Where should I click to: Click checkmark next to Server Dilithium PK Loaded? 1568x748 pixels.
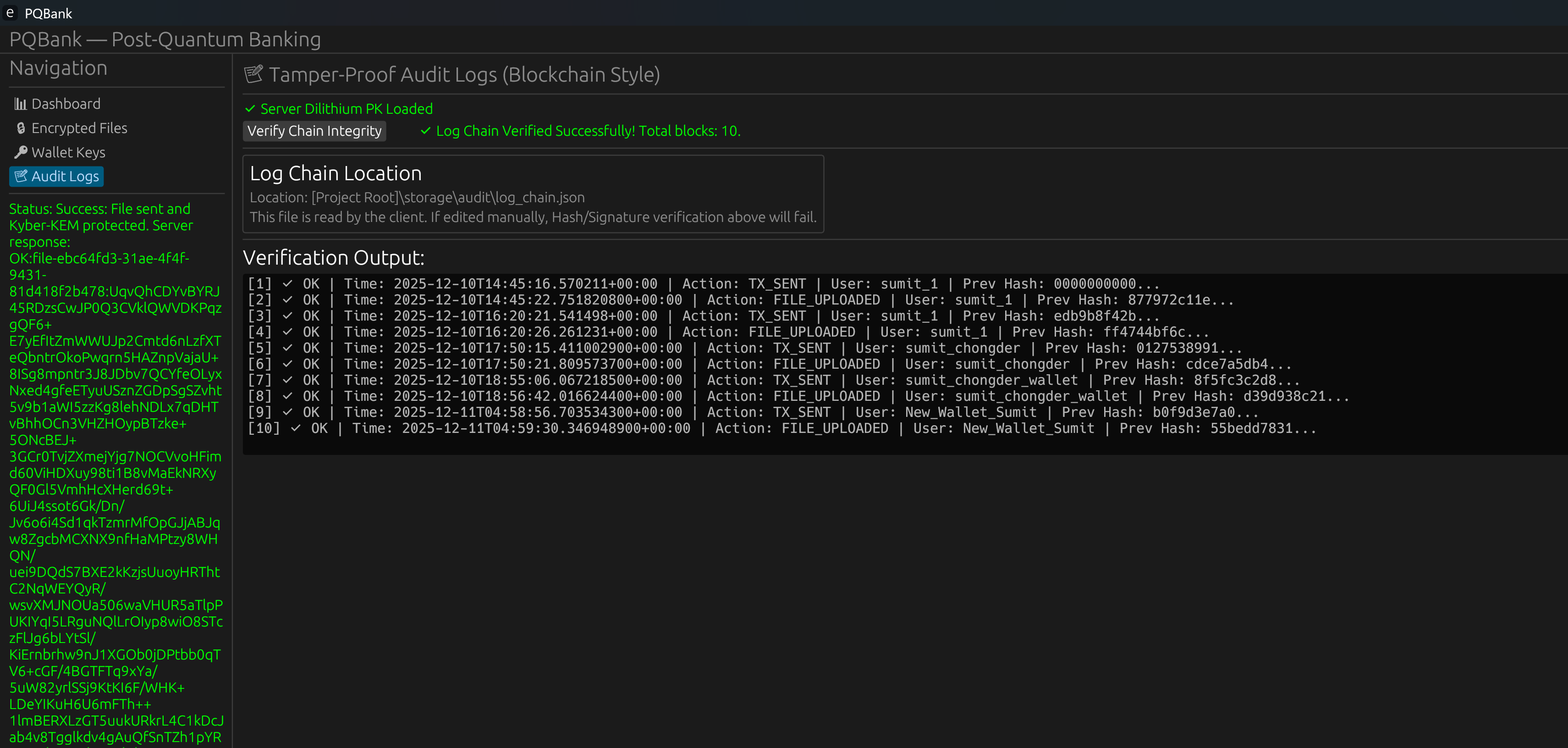(249, 109)
